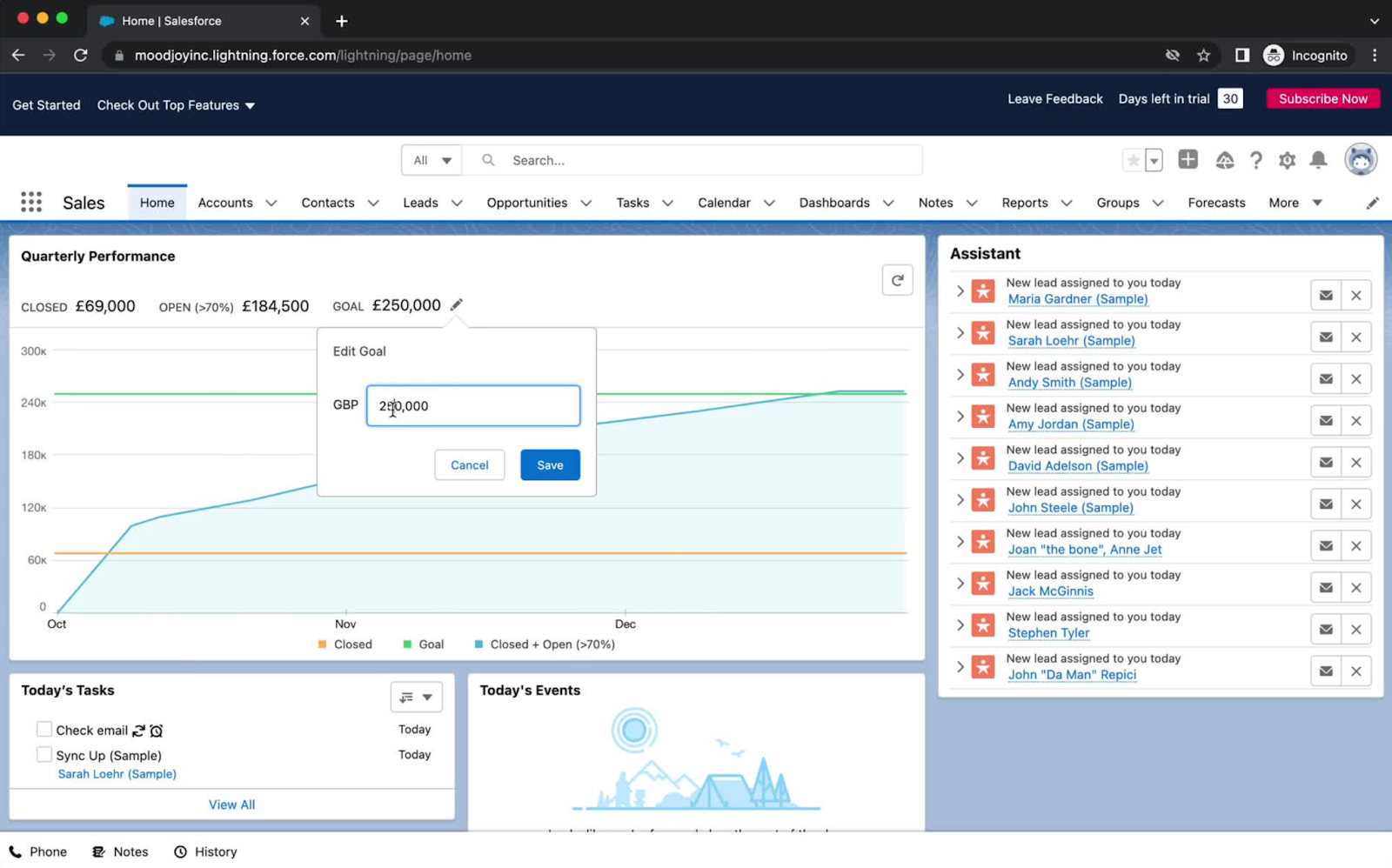Open the History utility bar item
Screen dimensions: 1392x868
205,851
